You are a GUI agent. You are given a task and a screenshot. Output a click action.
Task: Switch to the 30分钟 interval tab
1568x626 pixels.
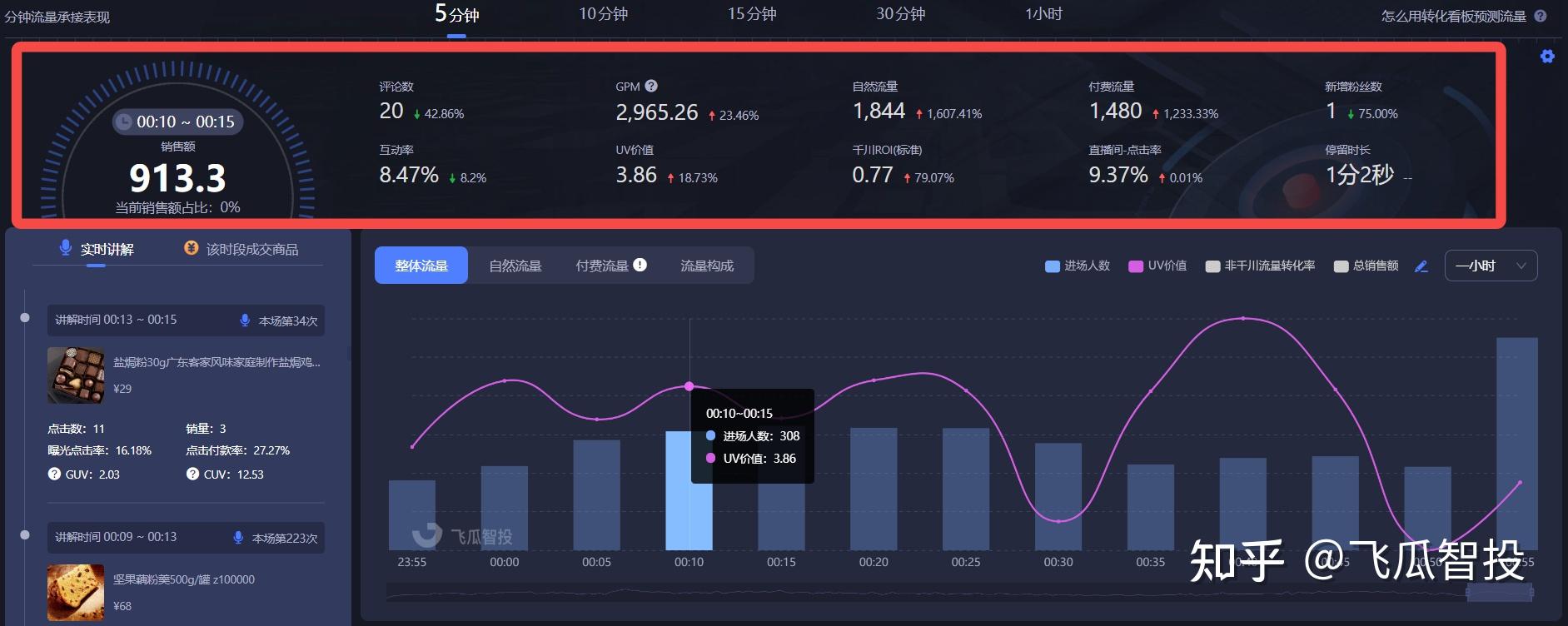point(900,14)
